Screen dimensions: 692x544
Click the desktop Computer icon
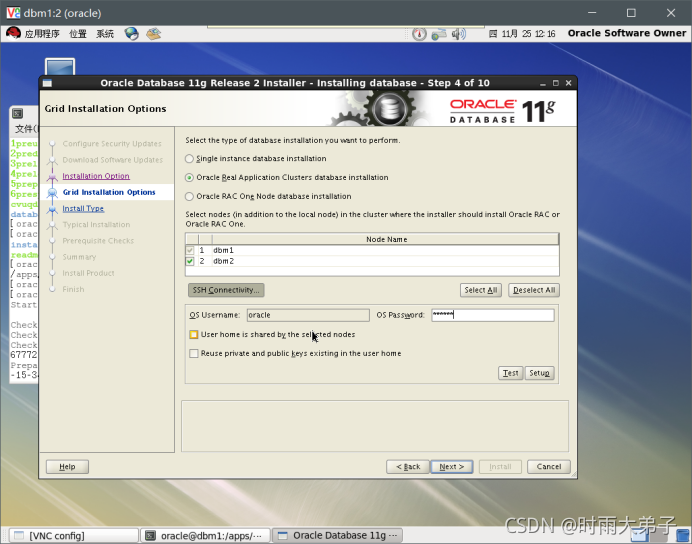pyautogui.click(x=60, y=66)
